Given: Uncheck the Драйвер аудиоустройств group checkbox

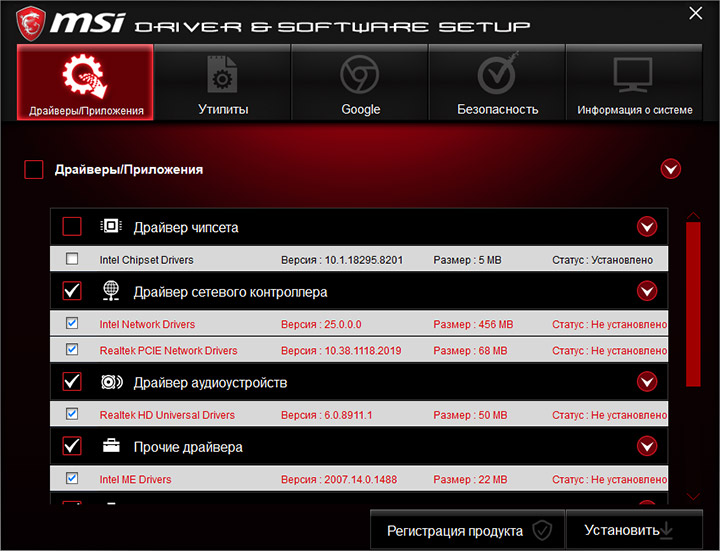Looking at the screenshot, I should tap(72, 382).
